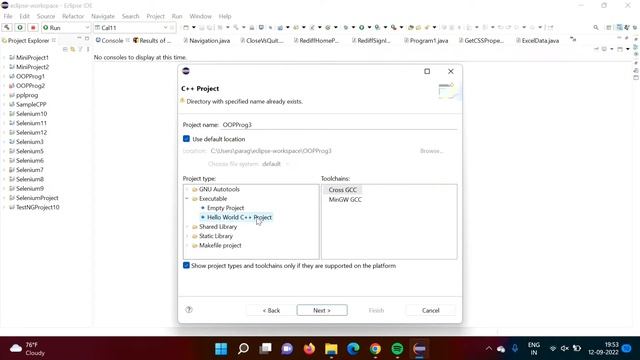Viewport: 640px width, 360px height.
Task: Click the Back button
Action: click(271, 310)
